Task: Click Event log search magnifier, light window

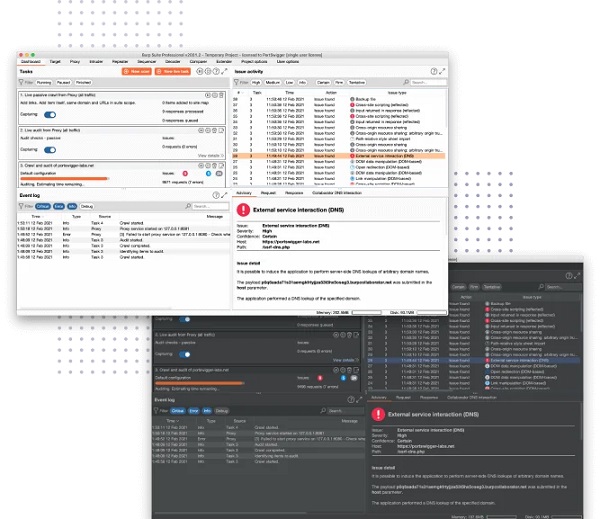Action: click(x=188, y=206)
